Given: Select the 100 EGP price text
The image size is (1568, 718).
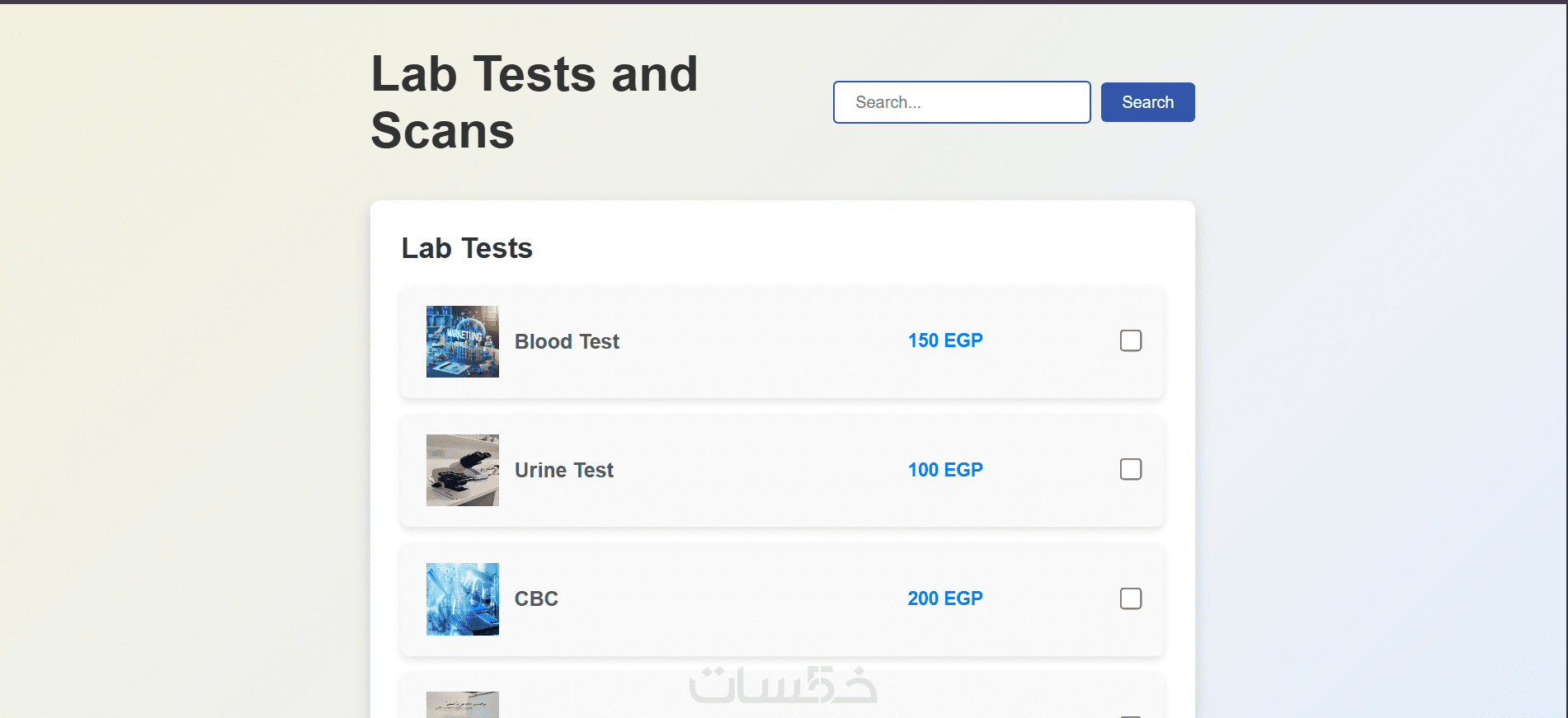Looking at the screenshot, I should point(944,470).
